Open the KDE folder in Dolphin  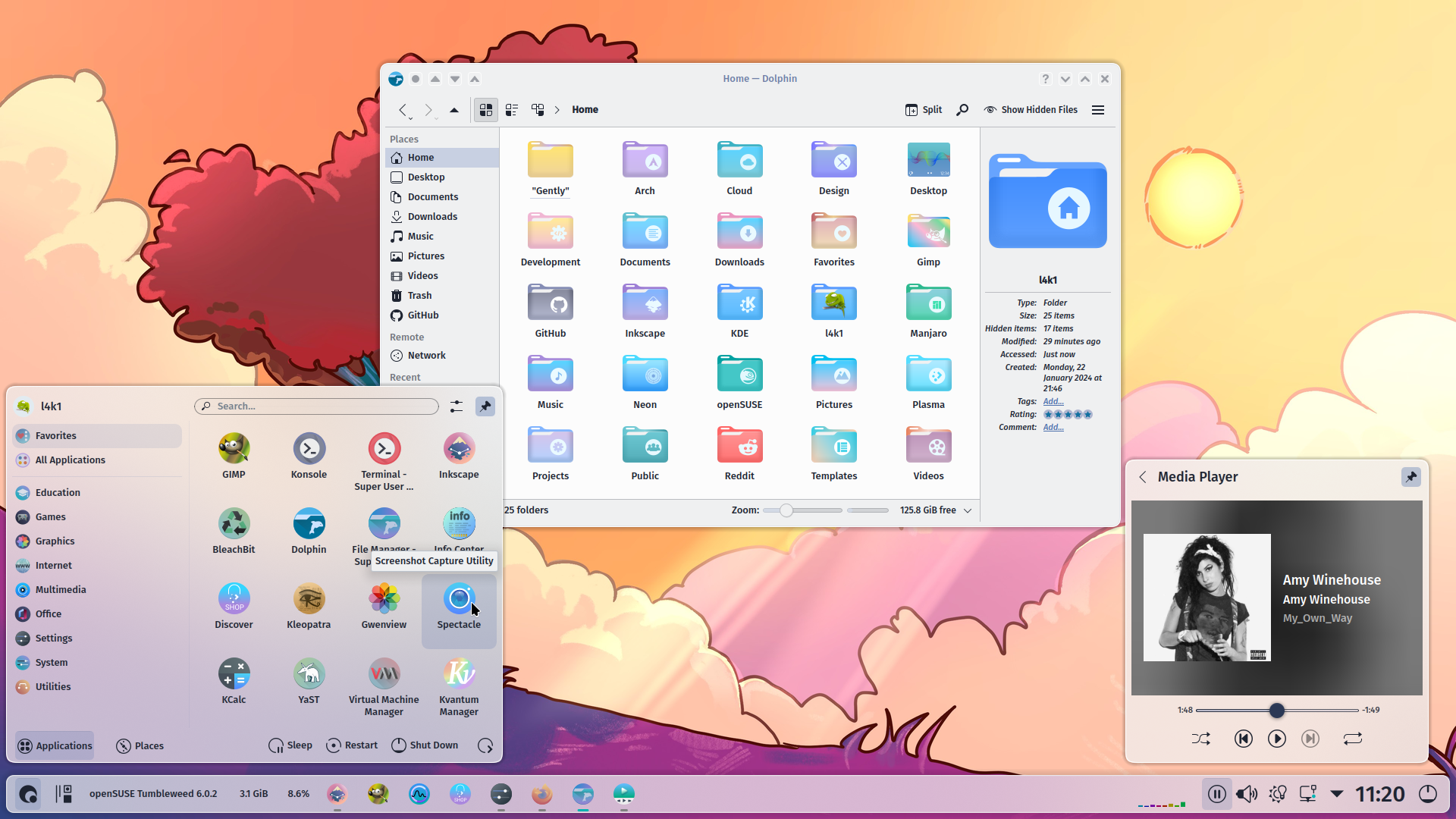tap(739, 311)
